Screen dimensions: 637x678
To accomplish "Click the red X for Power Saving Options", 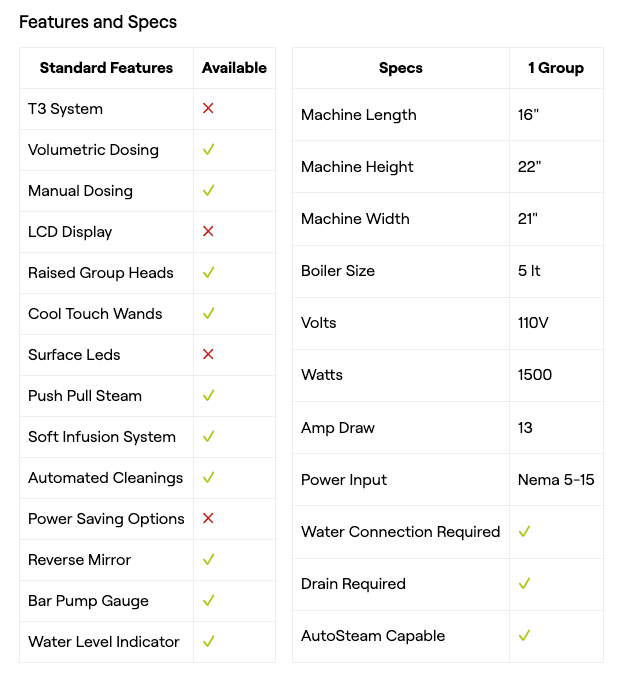I will click(208, 518).
